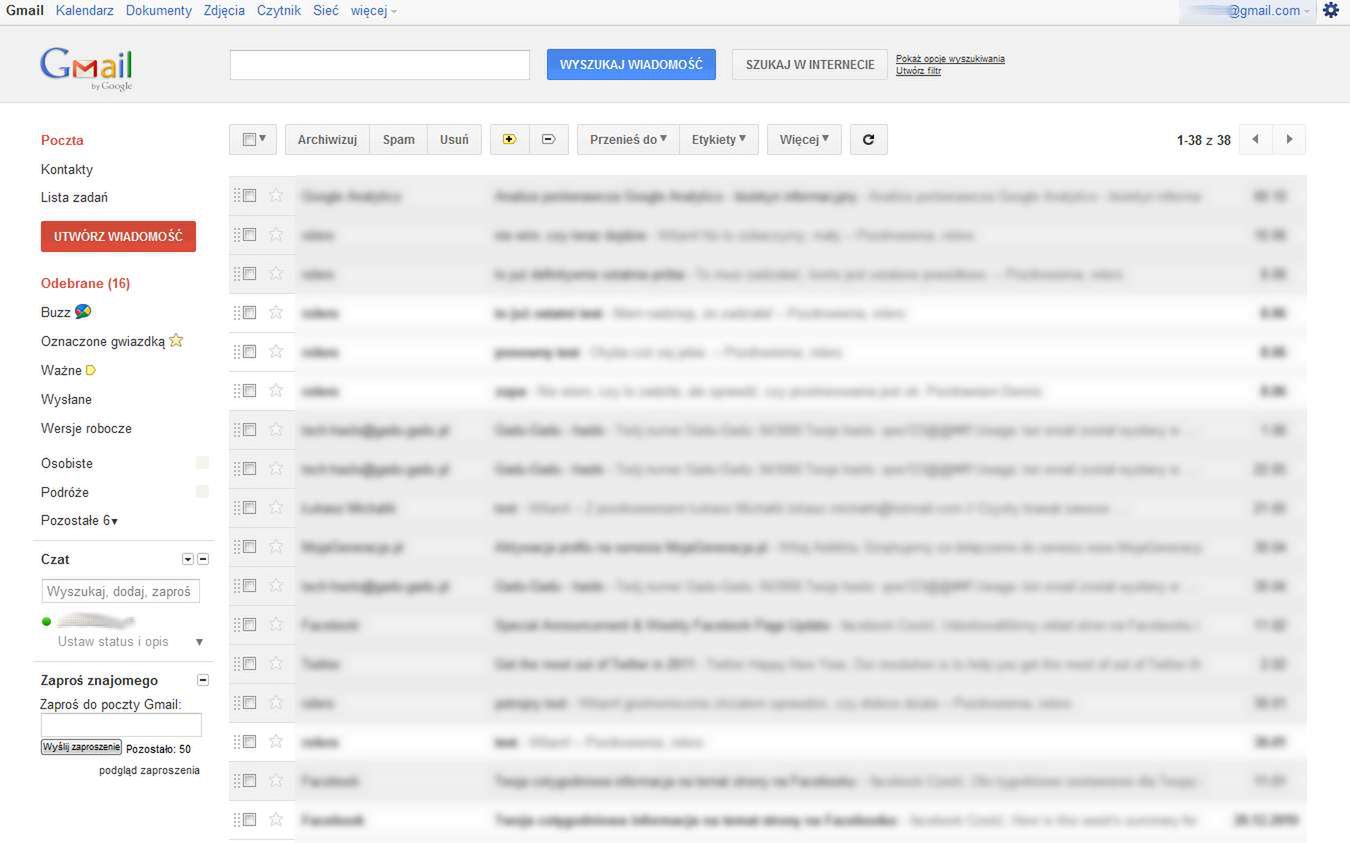Focus the main mail search field
Viewport: 1350px width, 843px height.
click(380, 65)
